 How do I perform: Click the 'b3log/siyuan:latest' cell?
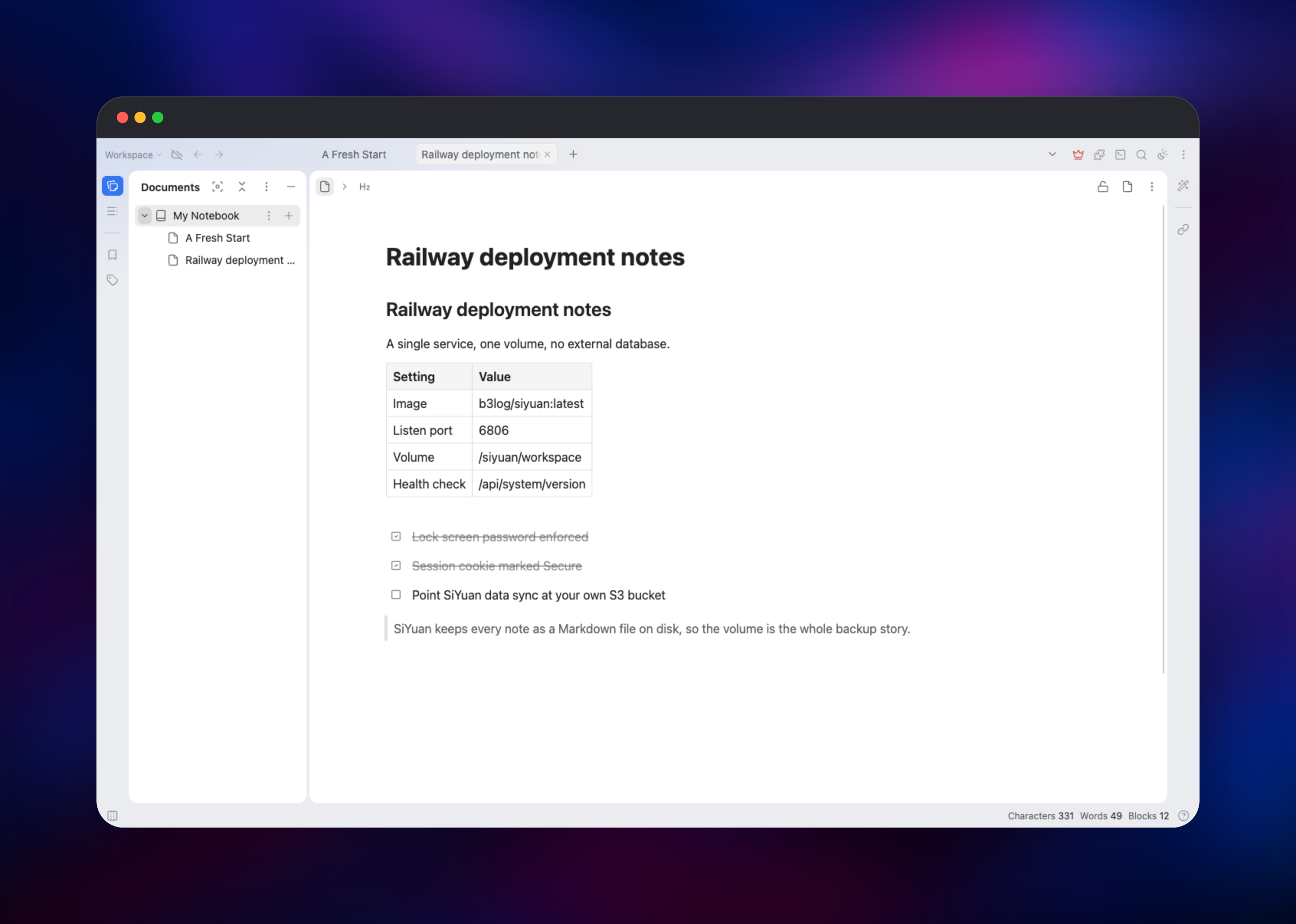532,403
